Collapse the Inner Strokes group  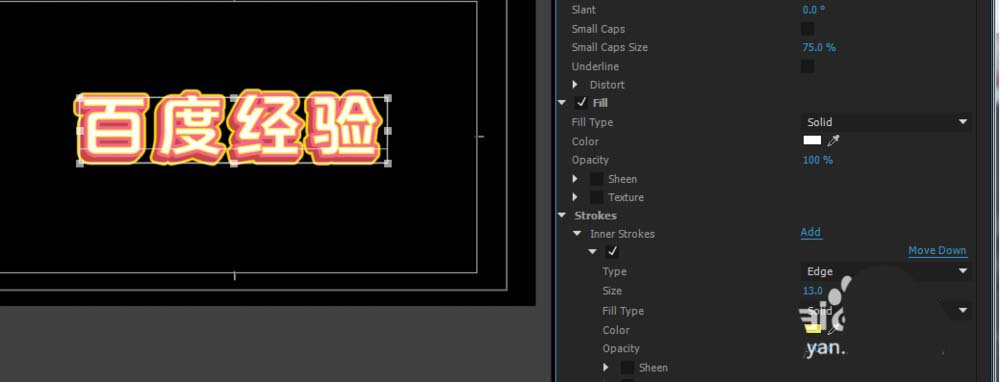[577, 234]
